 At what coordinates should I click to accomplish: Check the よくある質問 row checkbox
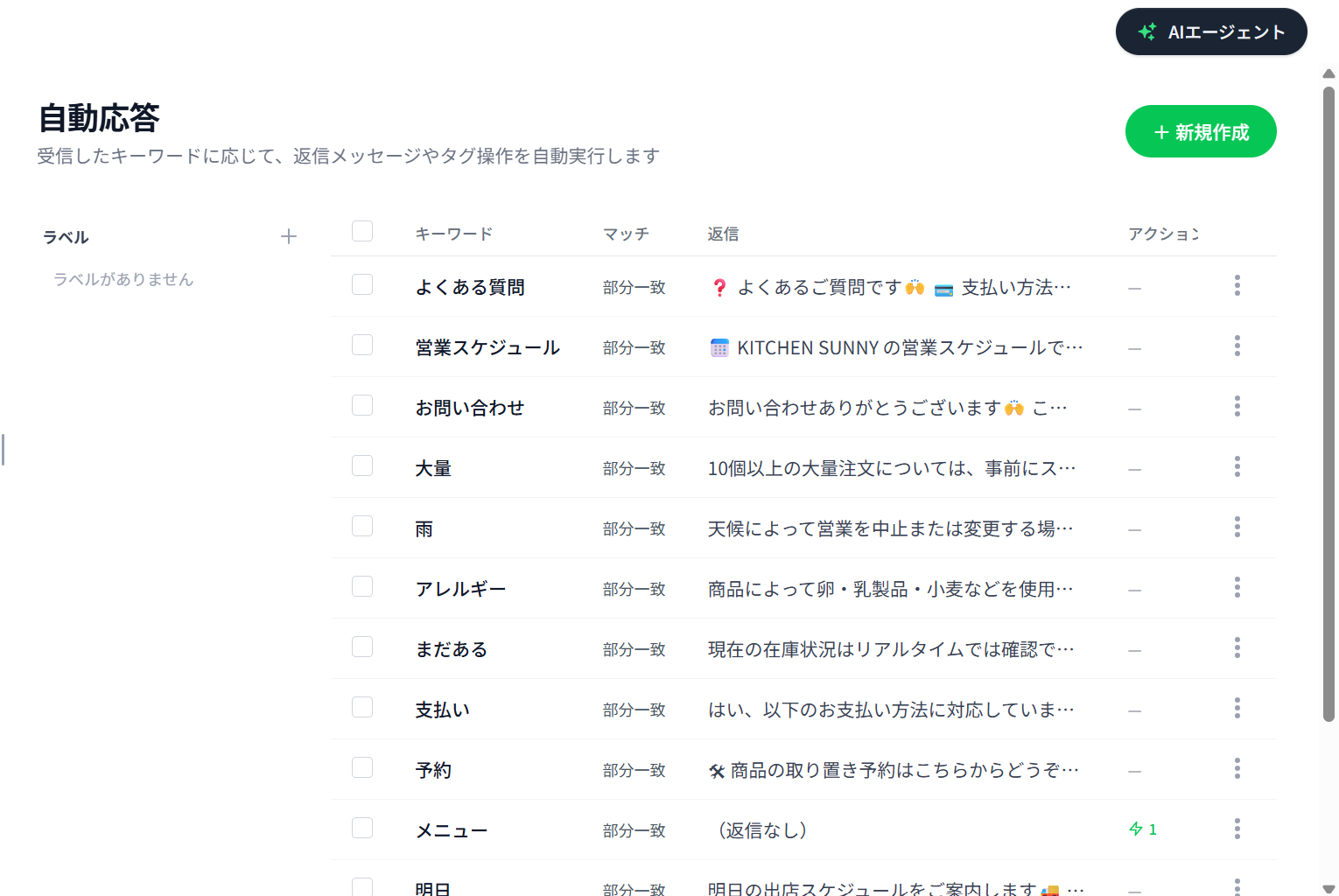[x=362, y=284]
